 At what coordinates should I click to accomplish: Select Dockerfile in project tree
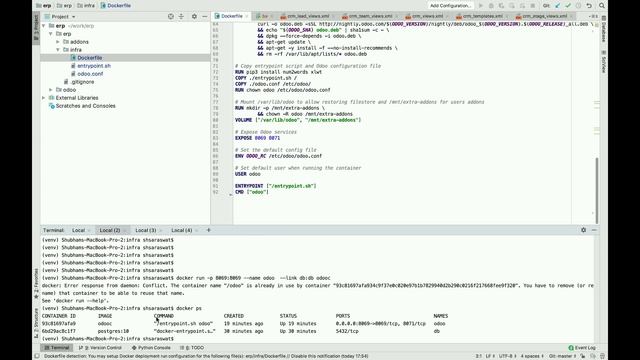pyautogui.click(x=89, y=58)
